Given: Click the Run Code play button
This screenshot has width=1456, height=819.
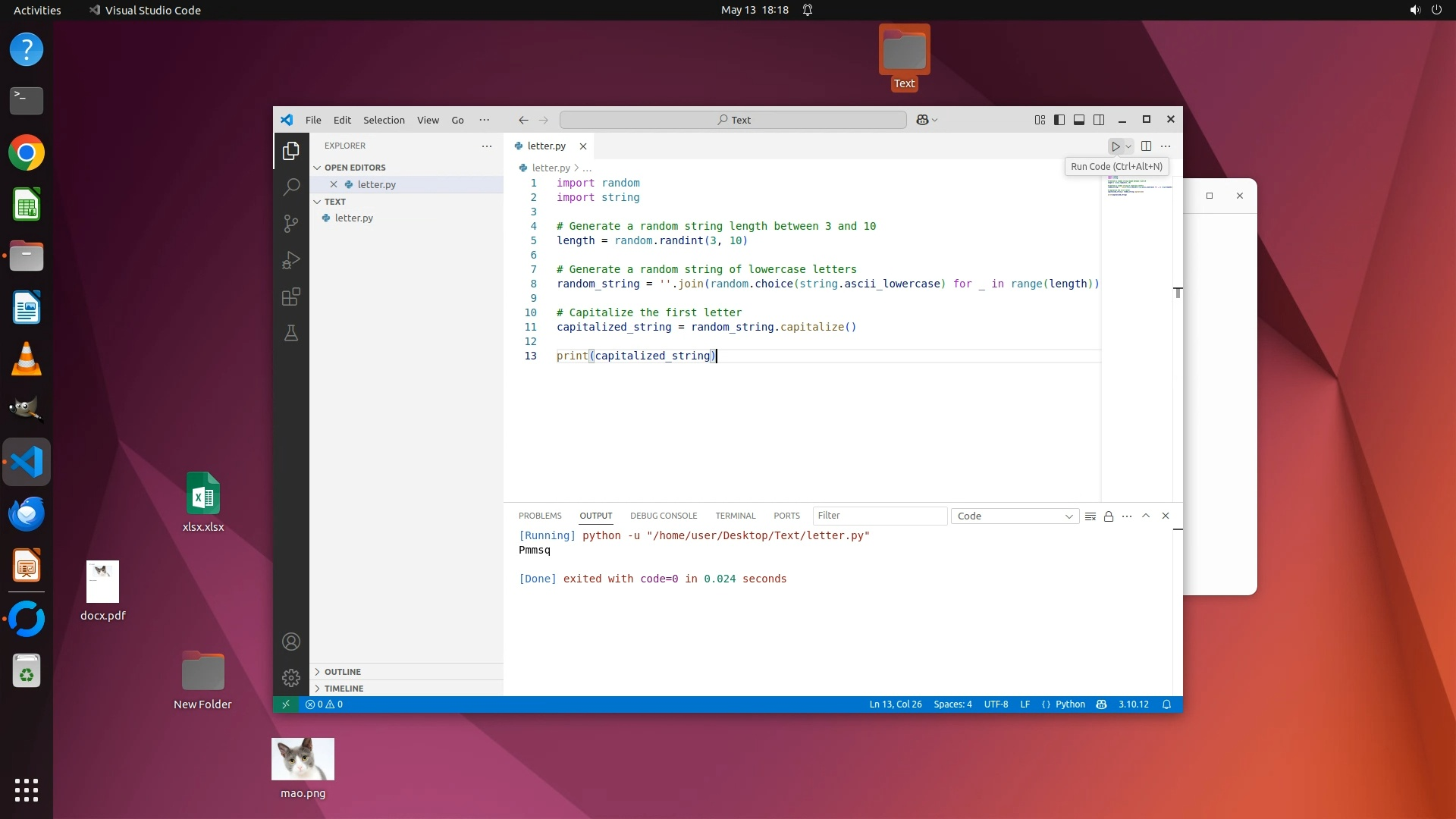Looking at the screenshot, I should coord(1116,146).
